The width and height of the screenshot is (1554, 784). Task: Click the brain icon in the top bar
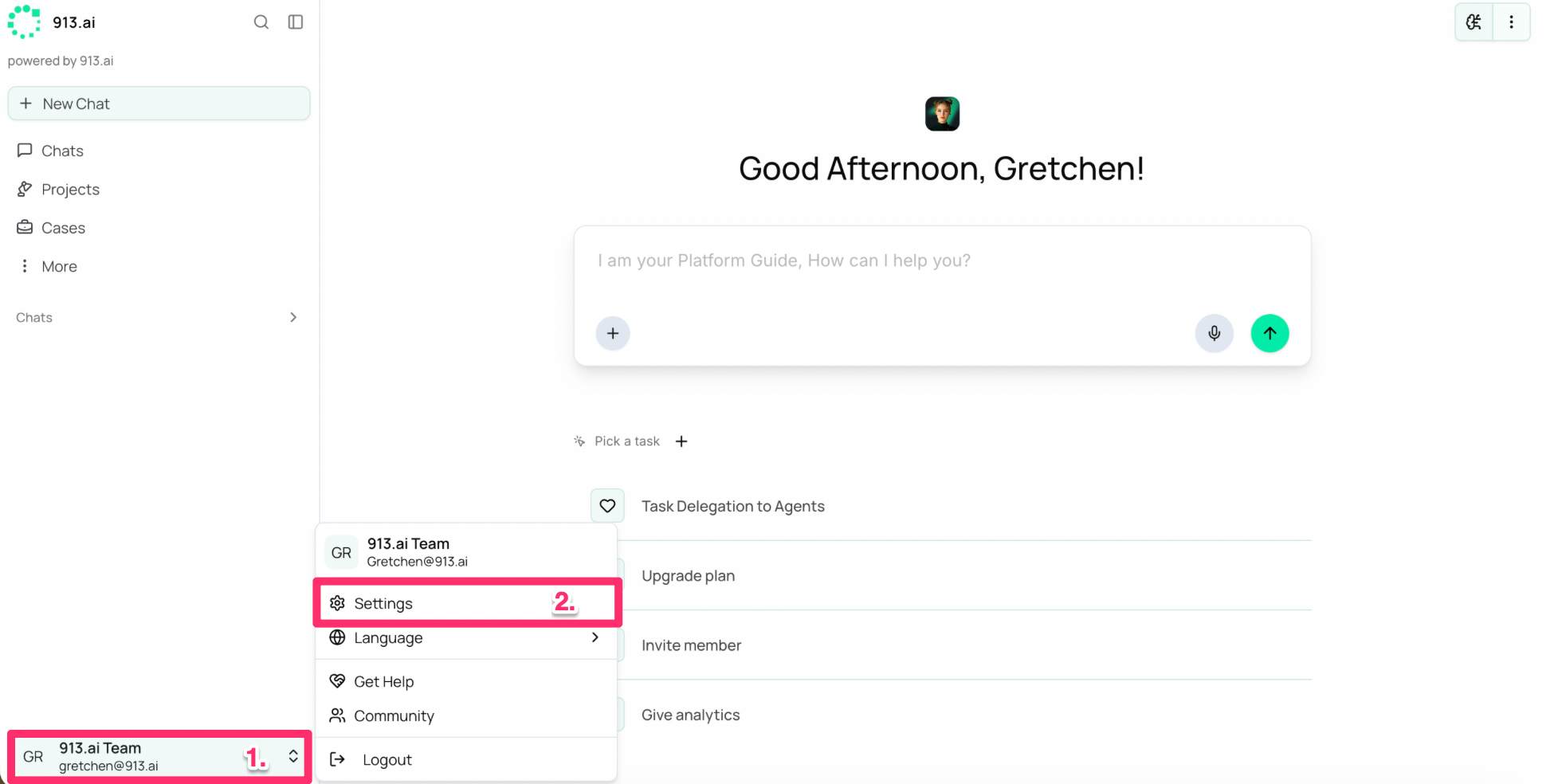tap(1474, 22)
